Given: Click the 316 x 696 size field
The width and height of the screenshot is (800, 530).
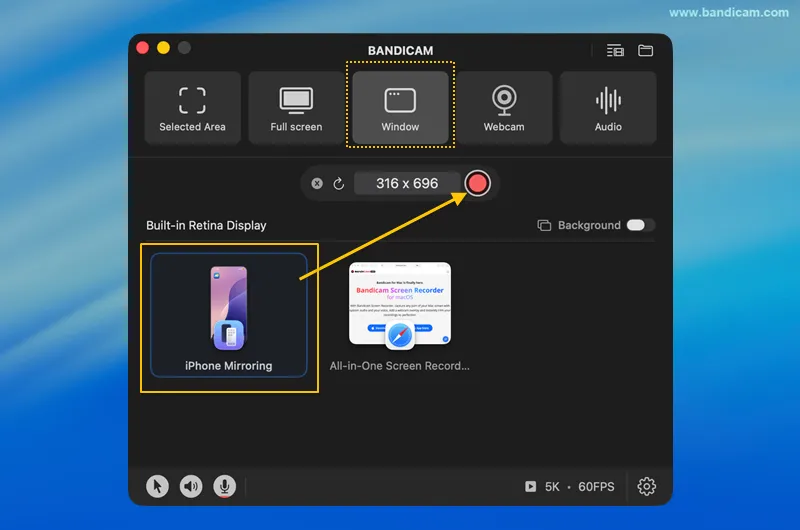Looking at the screenshot, I should coord(407,183).
